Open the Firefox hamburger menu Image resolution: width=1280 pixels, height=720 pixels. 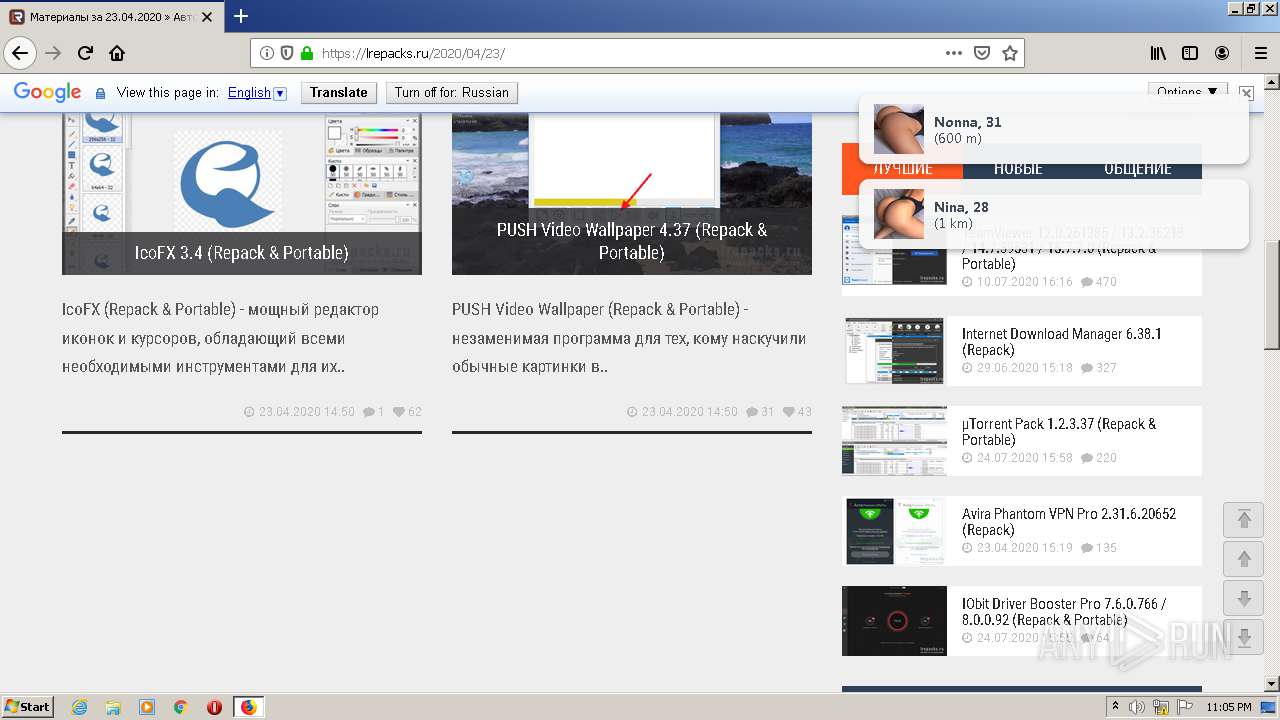(1260, 53)
